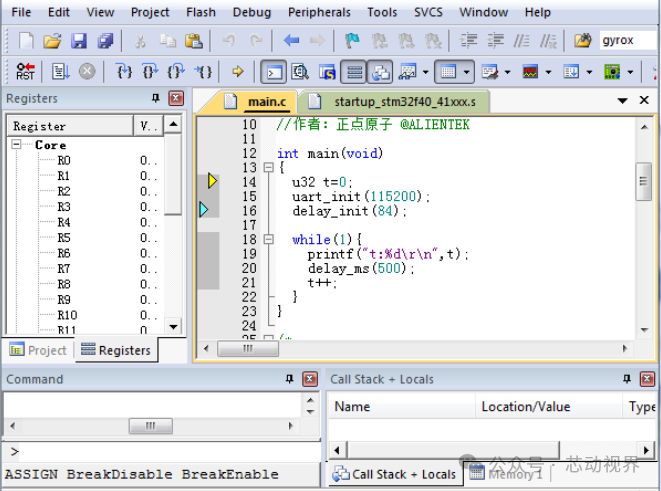Pin the Registers panel
Screen dimensions: 661x491
(156, 98)
